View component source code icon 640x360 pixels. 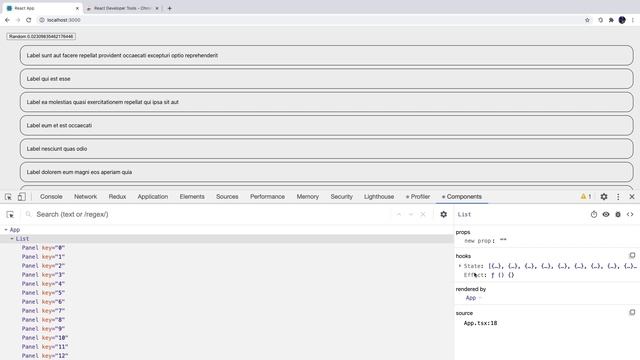630,214
